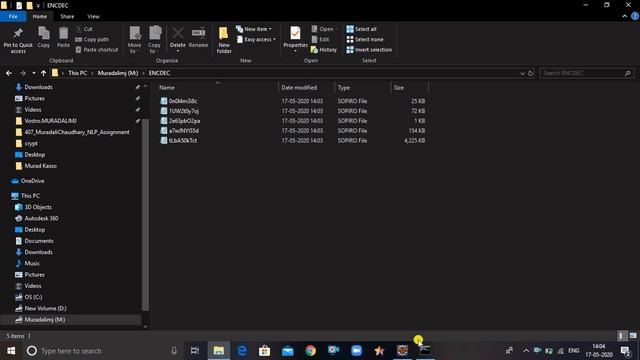Select This PC in navigation pane
This screenshot has width=640, height=360.
tap(30, 196)
